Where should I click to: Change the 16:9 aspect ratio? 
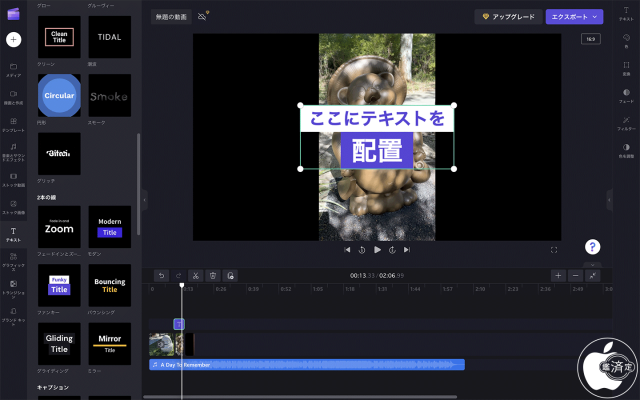[591, 39]
